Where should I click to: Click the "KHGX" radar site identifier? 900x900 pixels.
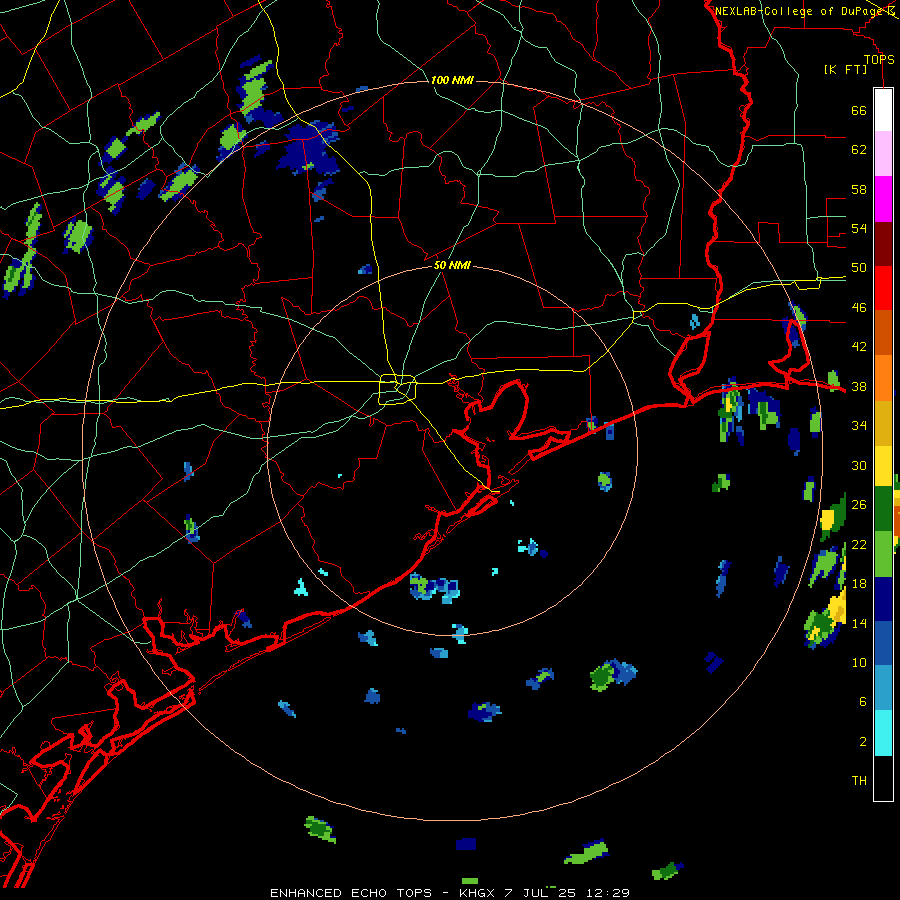[476, 893]
